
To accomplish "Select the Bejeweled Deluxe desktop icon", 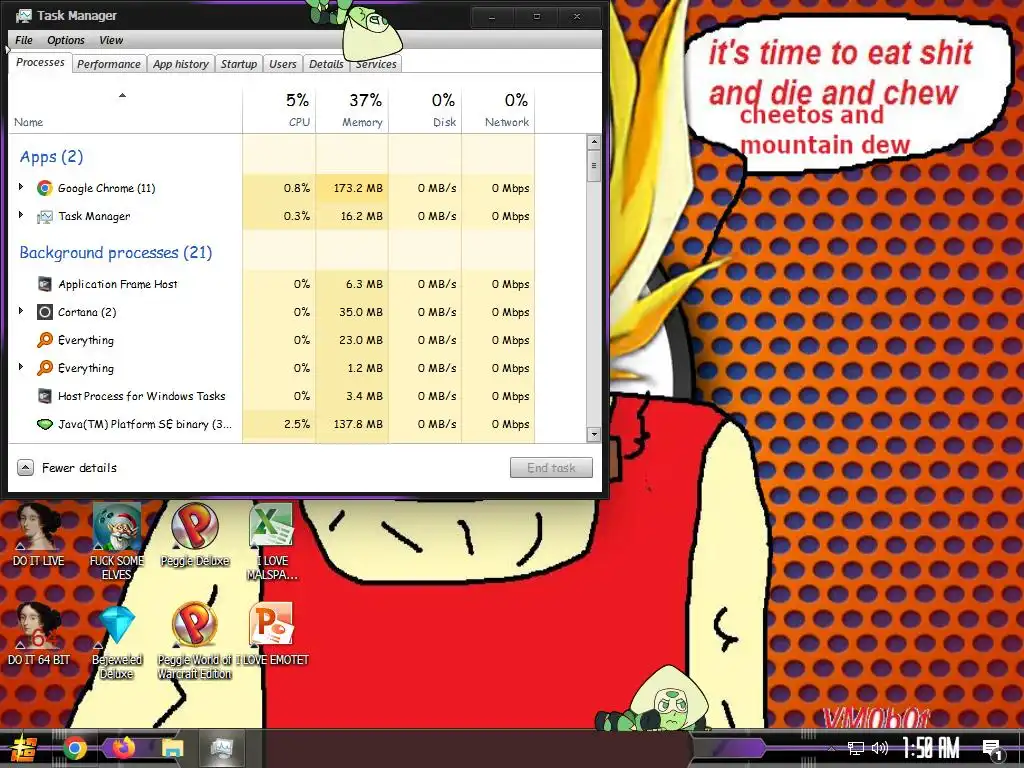I will 116,641.
